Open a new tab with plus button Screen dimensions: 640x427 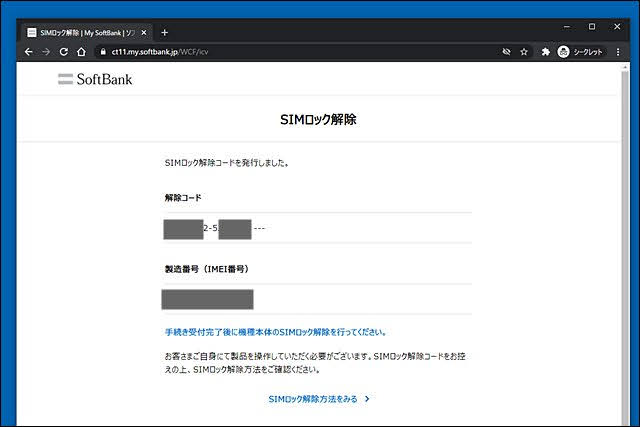point(164,33)
